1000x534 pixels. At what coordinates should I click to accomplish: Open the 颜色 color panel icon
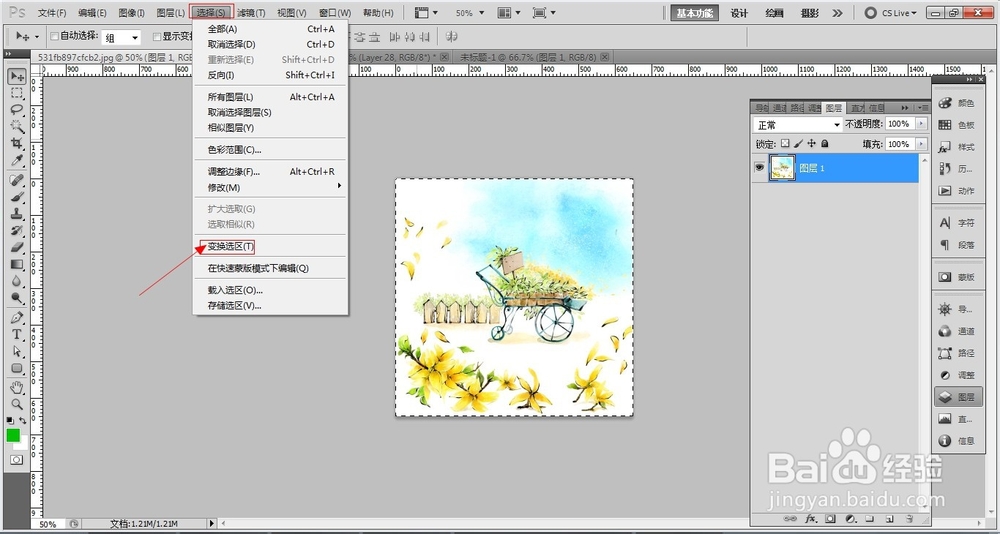coord(957,103)
